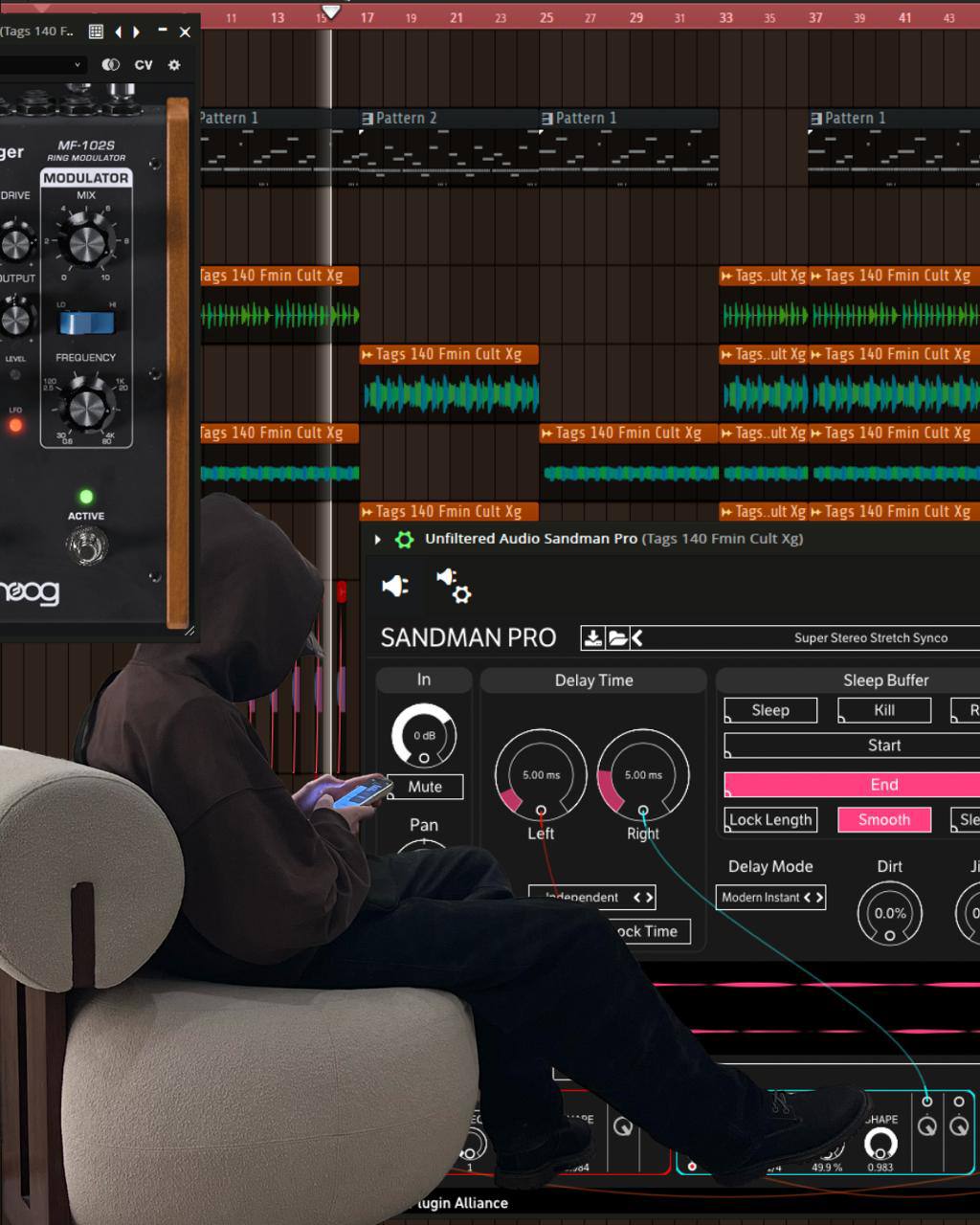Screen dimensions: 980x1225
Task: Disable the pink Smooth toggle
Action: 884,820
